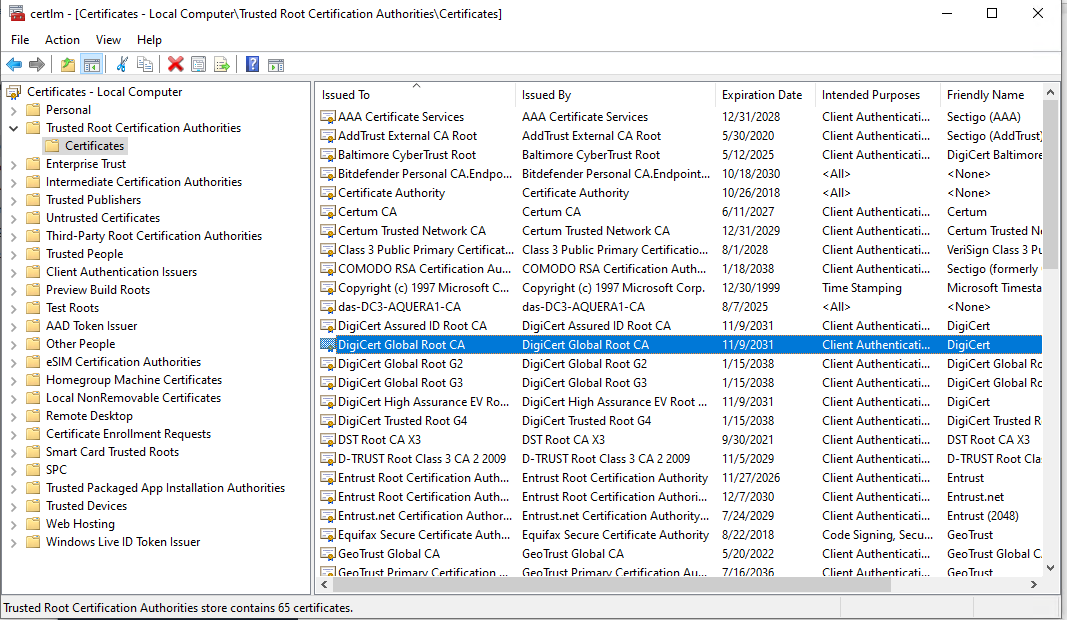
Task: Open Properties from the toolbar
Action: tap(198, 64)
